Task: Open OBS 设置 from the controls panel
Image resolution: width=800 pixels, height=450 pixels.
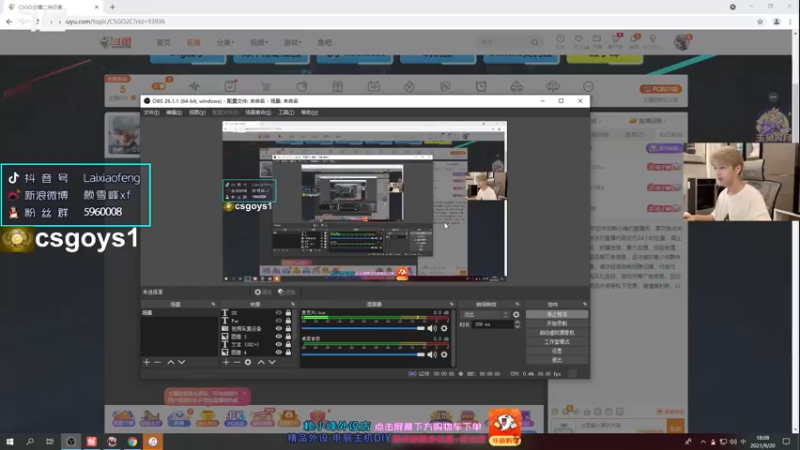Action: coord(557,351)
